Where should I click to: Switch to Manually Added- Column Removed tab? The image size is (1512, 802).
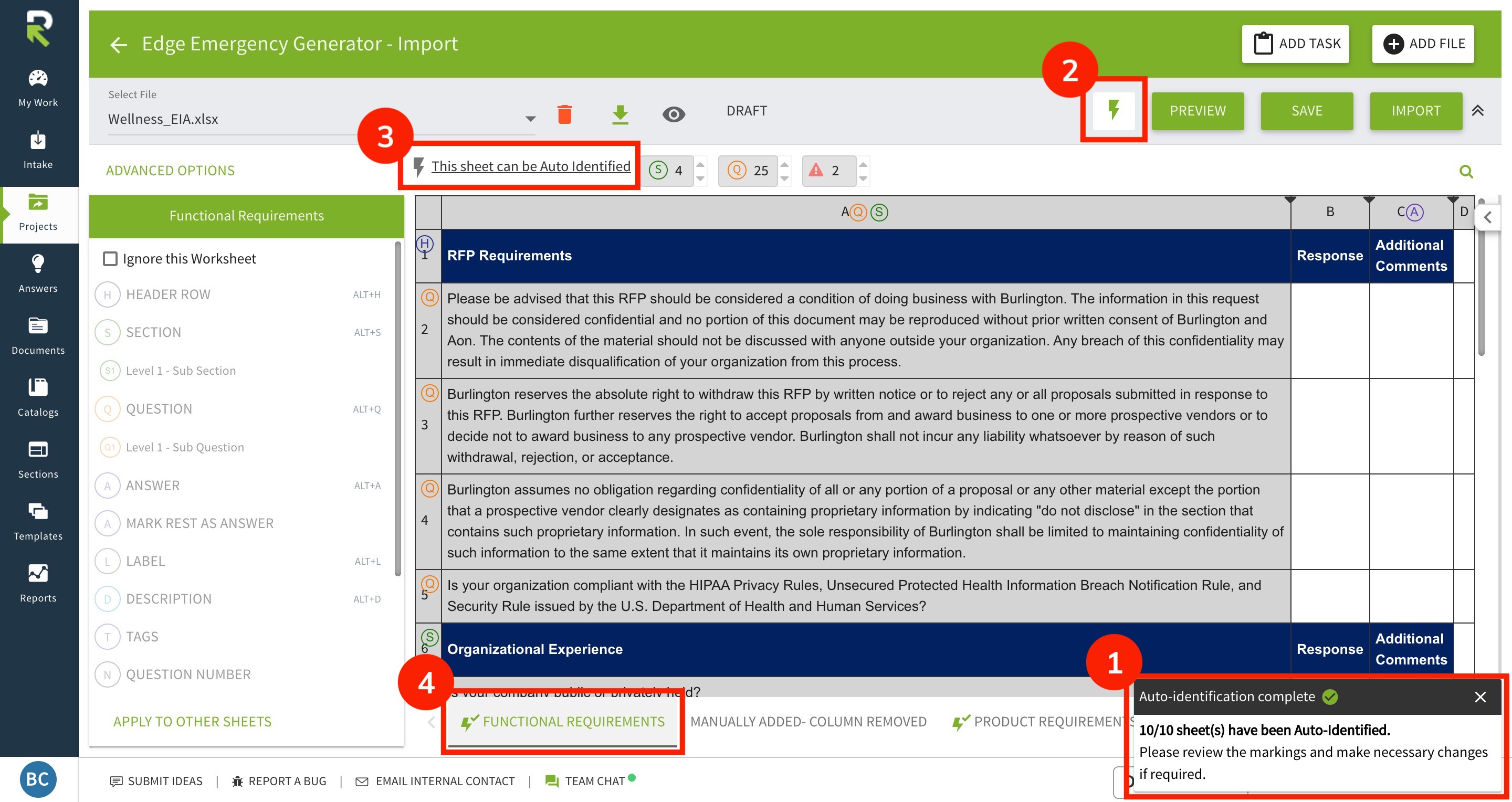point(807,722)
